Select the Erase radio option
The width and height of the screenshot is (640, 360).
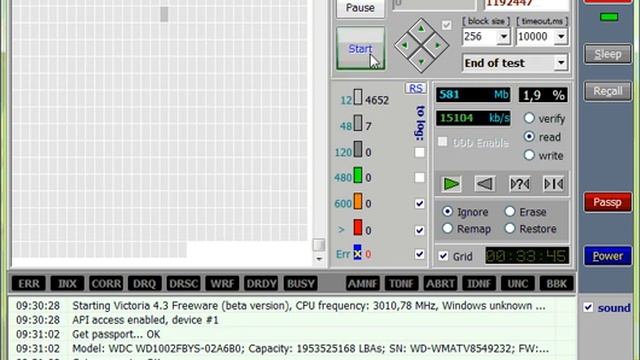(510, 211)
